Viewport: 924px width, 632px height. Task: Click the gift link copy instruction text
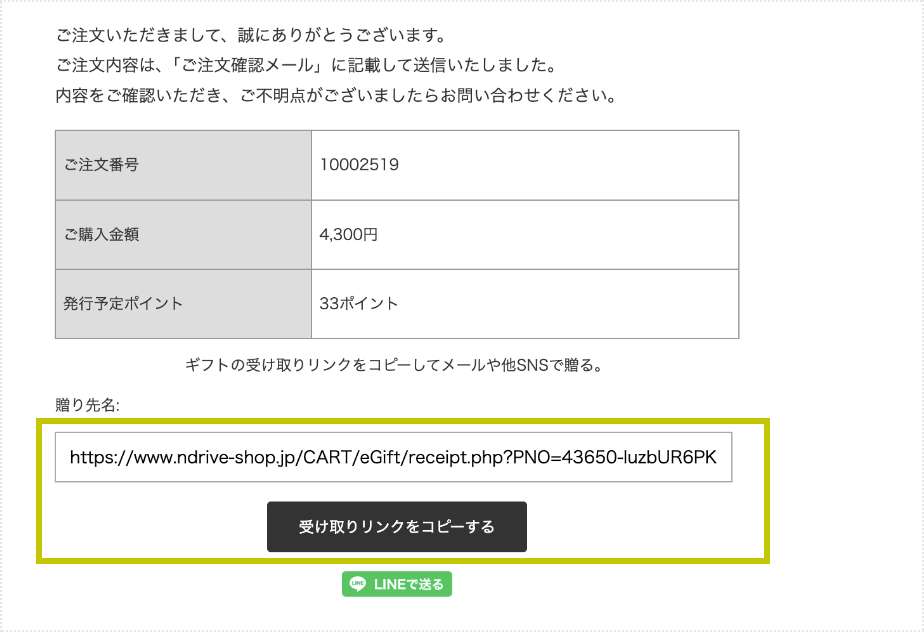[x=394, y=366]
